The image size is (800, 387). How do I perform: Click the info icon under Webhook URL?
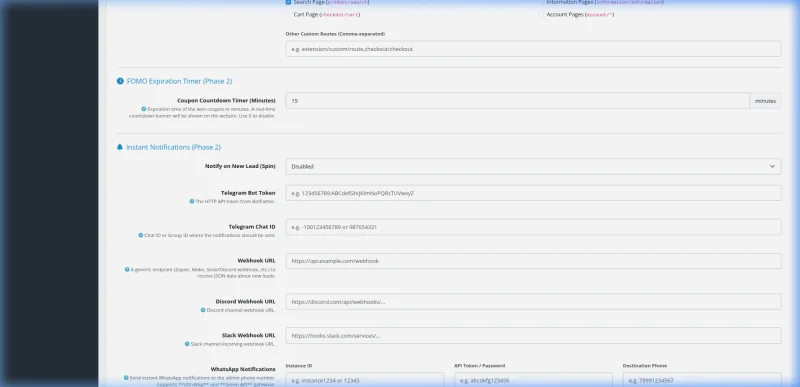tap(127, 269)
